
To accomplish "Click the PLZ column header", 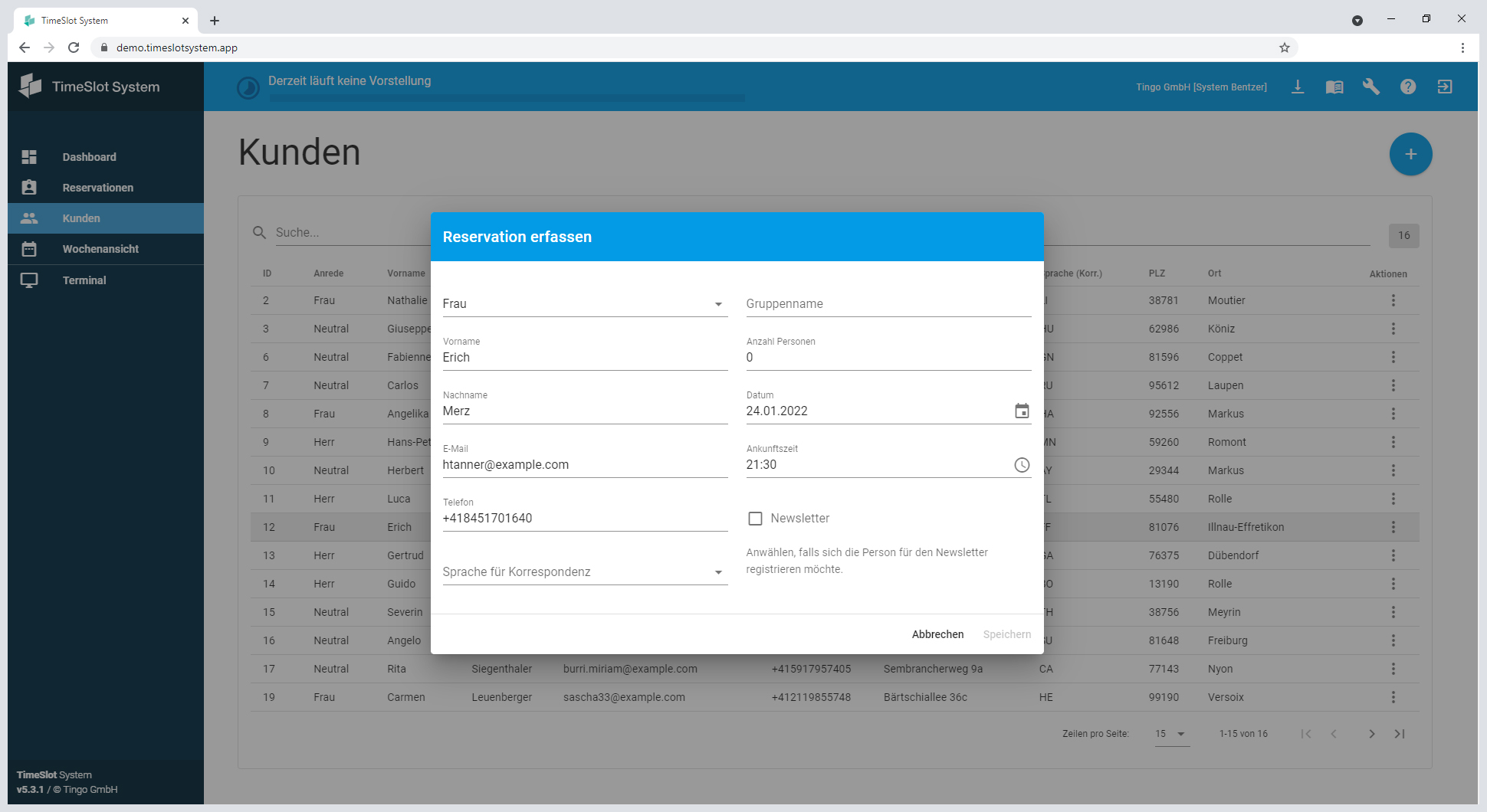I will coord(1157,273).
